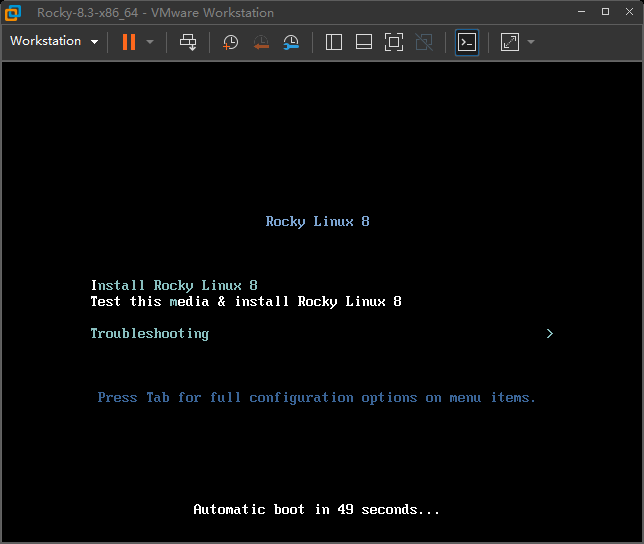644x544 pixels.
Task: Click the stretch guest display icon
Action: tap(510, 42)
